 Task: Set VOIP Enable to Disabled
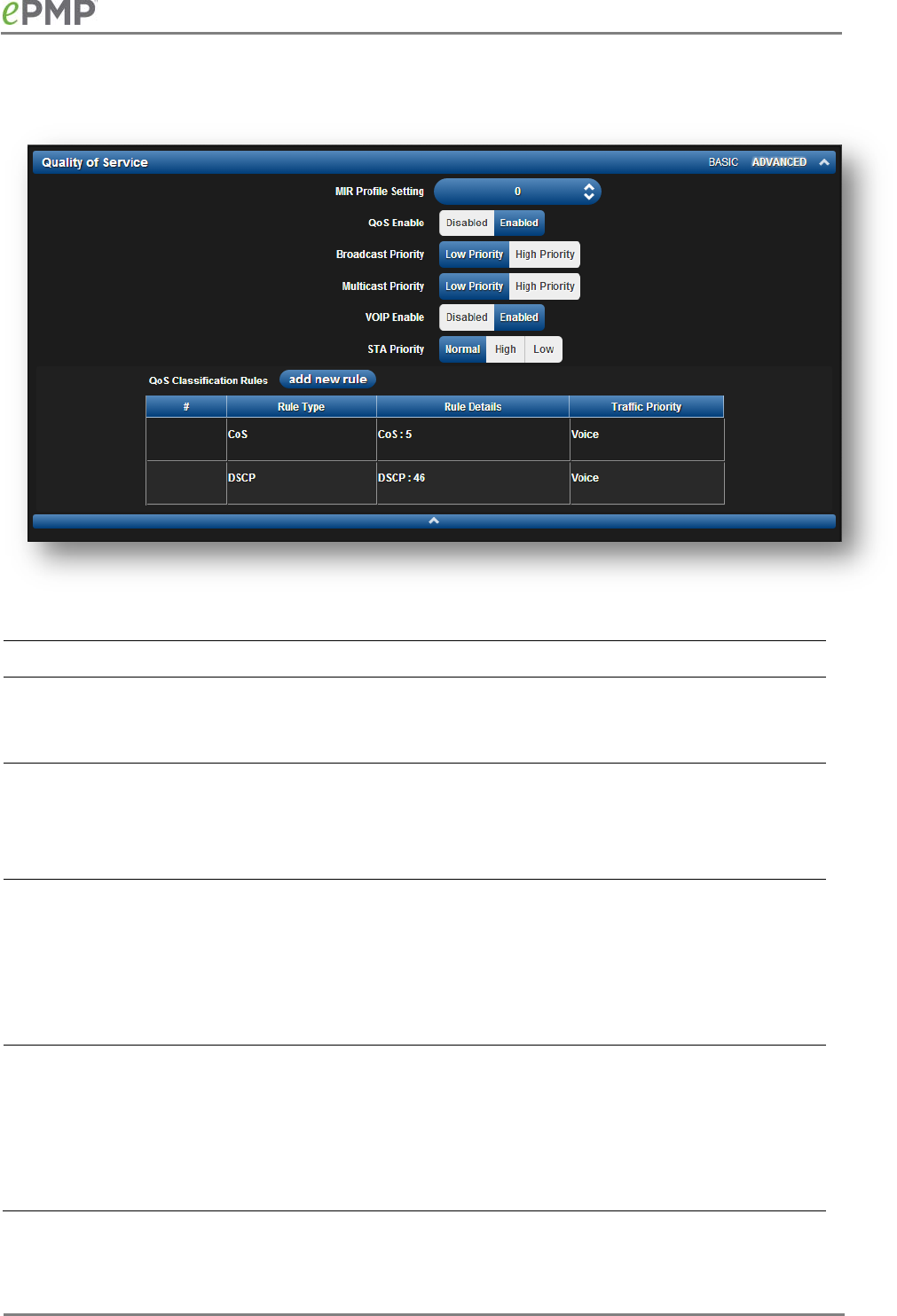pyautogui.click(x=467, y=317)
